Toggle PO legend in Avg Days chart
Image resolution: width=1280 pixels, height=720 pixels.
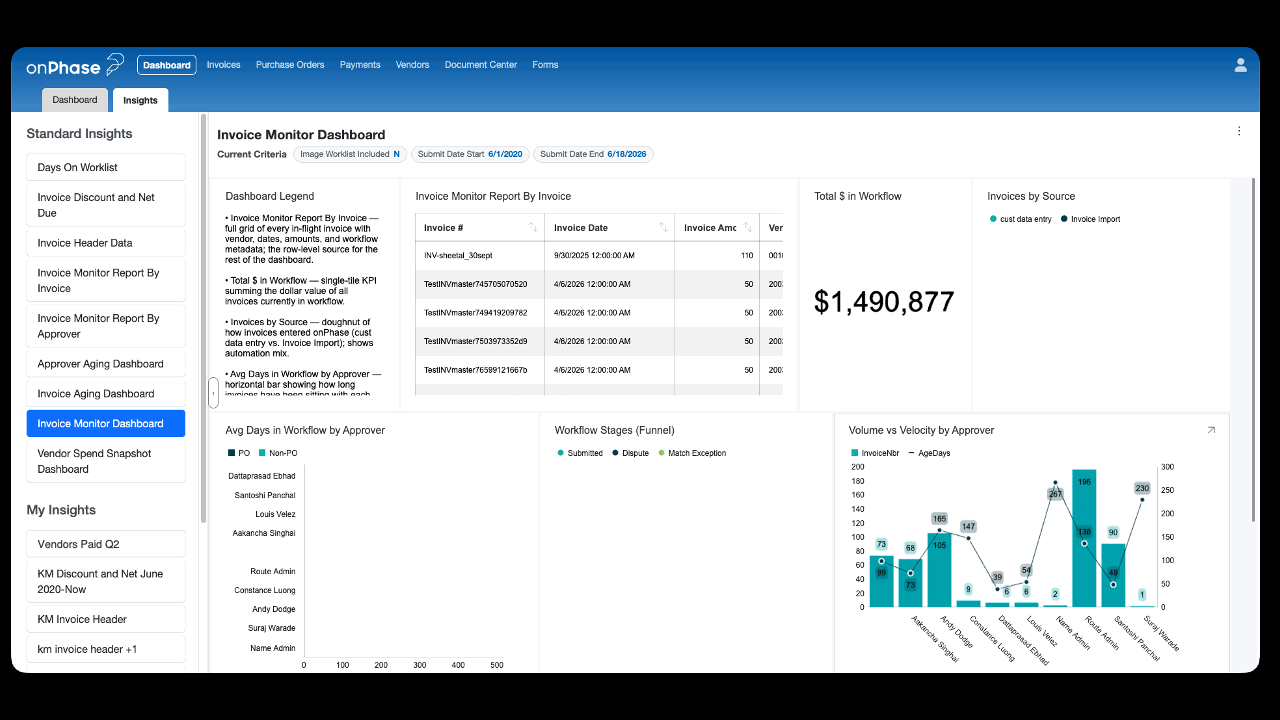click(x=238, y=453)
